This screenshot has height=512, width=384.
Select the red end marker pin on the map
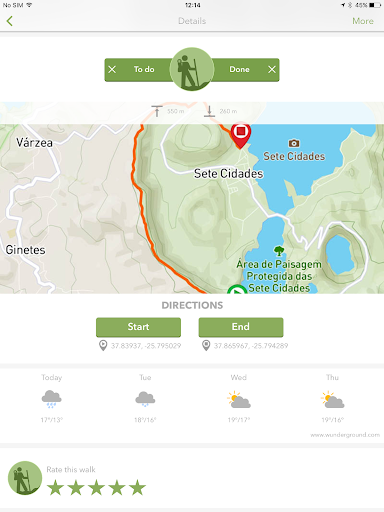241,135
